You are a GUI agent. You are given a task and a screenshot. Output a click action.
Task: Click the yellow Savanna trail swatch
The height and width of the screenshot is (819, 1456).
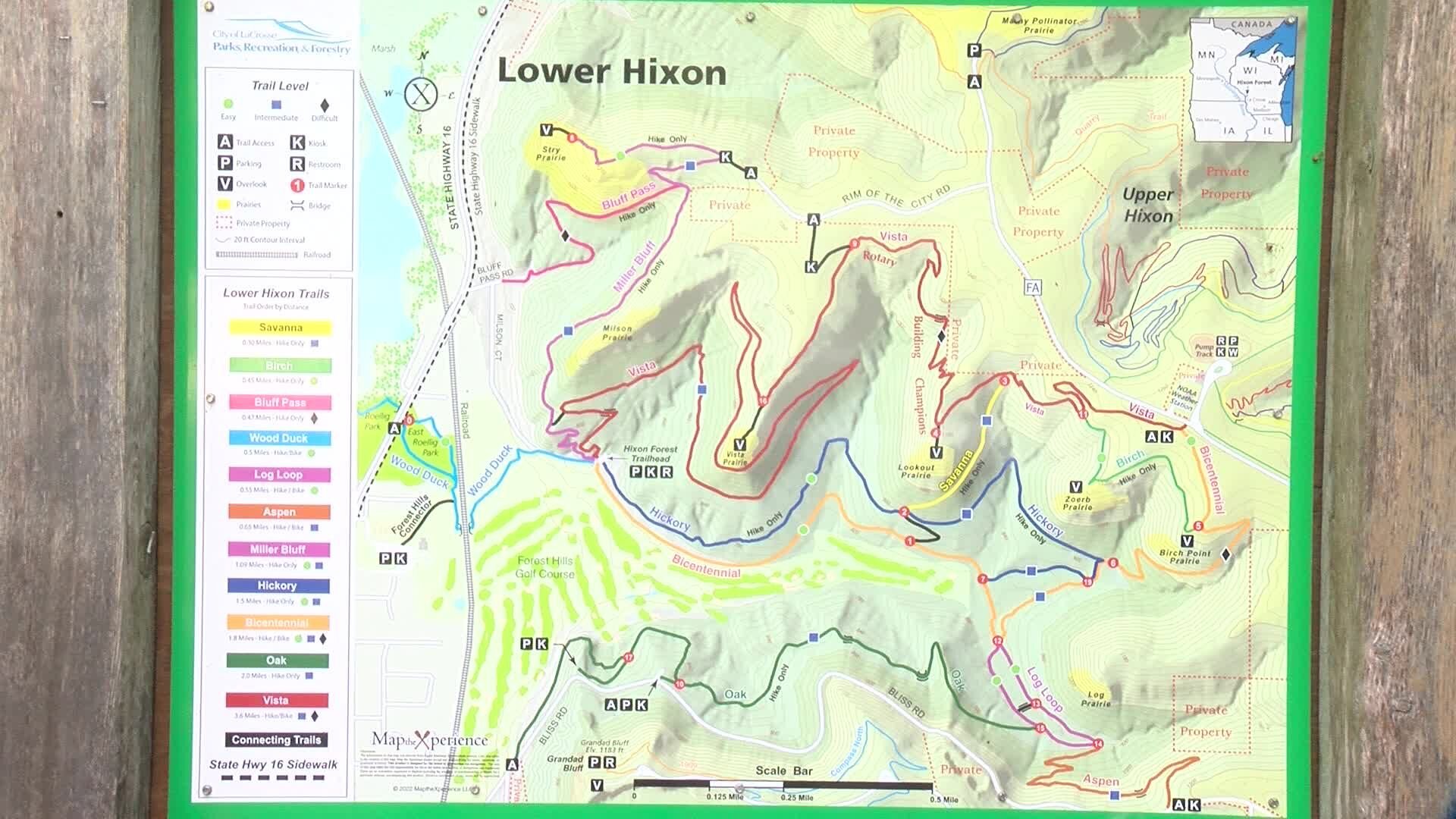[x=280, y=328]
